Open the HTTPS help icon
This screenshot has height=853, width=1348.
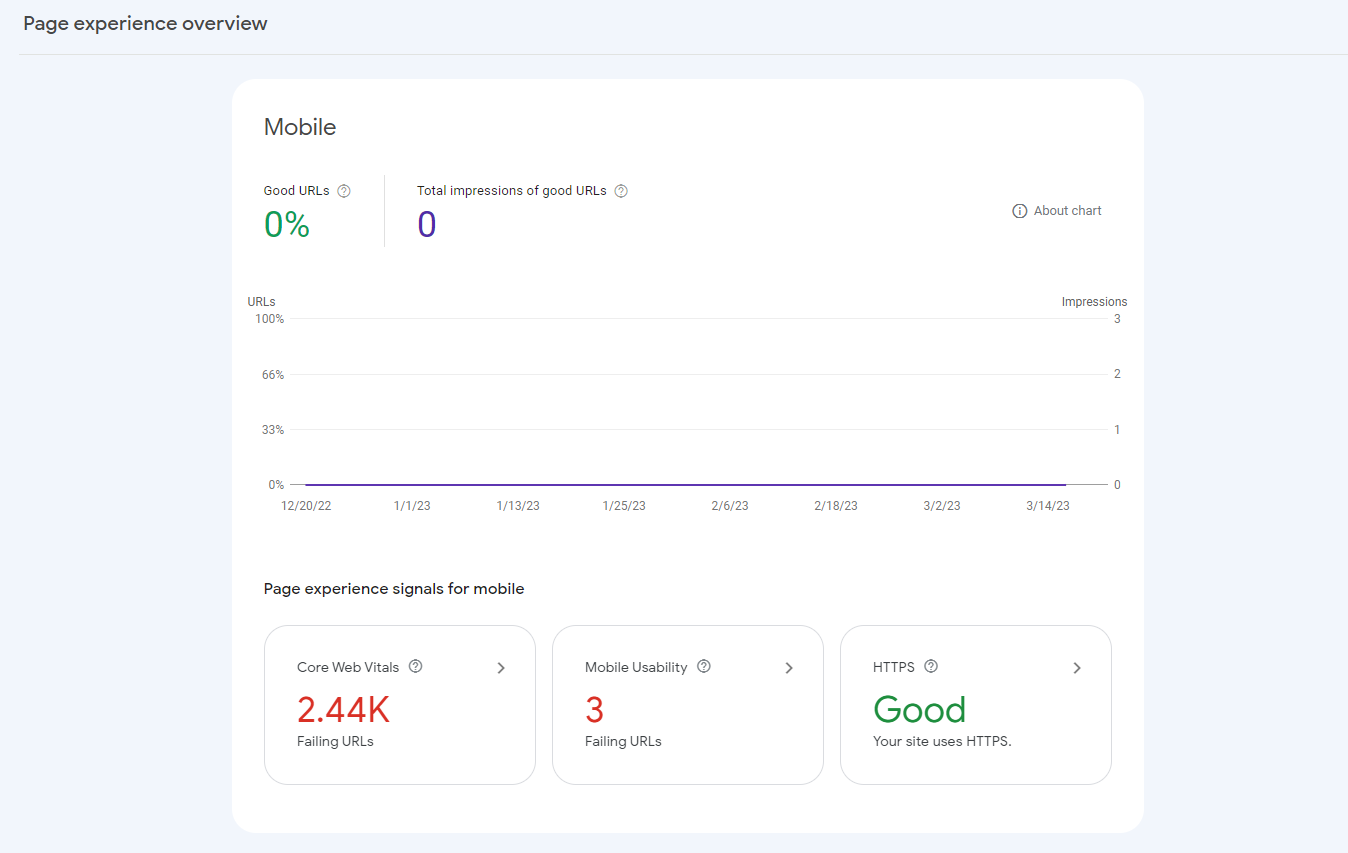point(931,666)
